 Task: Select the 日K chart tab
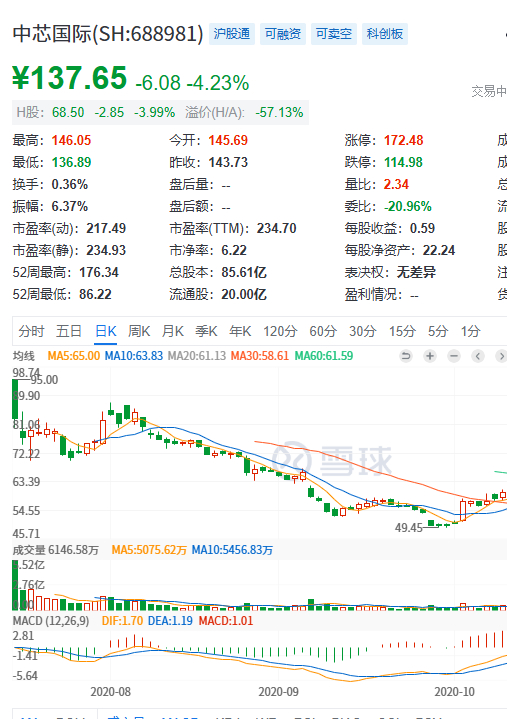tap(106, 331)
